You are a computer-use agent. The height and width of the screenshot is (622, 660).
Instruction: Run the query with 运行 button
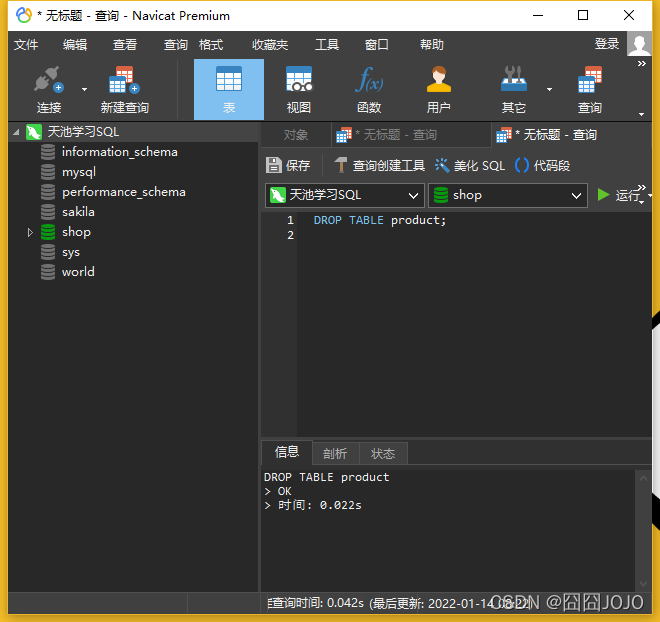pos(619,195)
